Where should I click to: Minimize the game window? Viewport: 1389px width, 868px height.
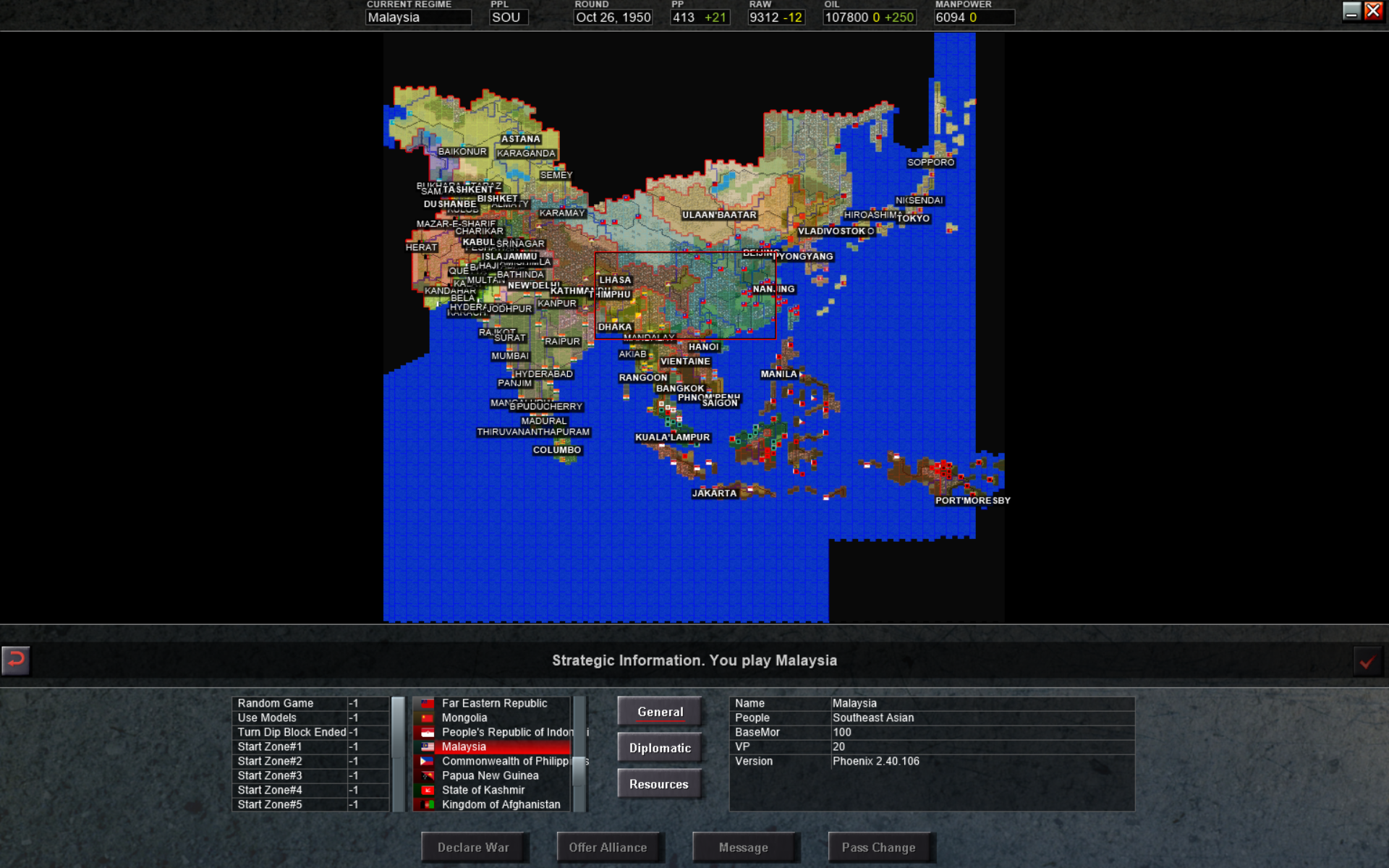click(x=1351, y=11)
